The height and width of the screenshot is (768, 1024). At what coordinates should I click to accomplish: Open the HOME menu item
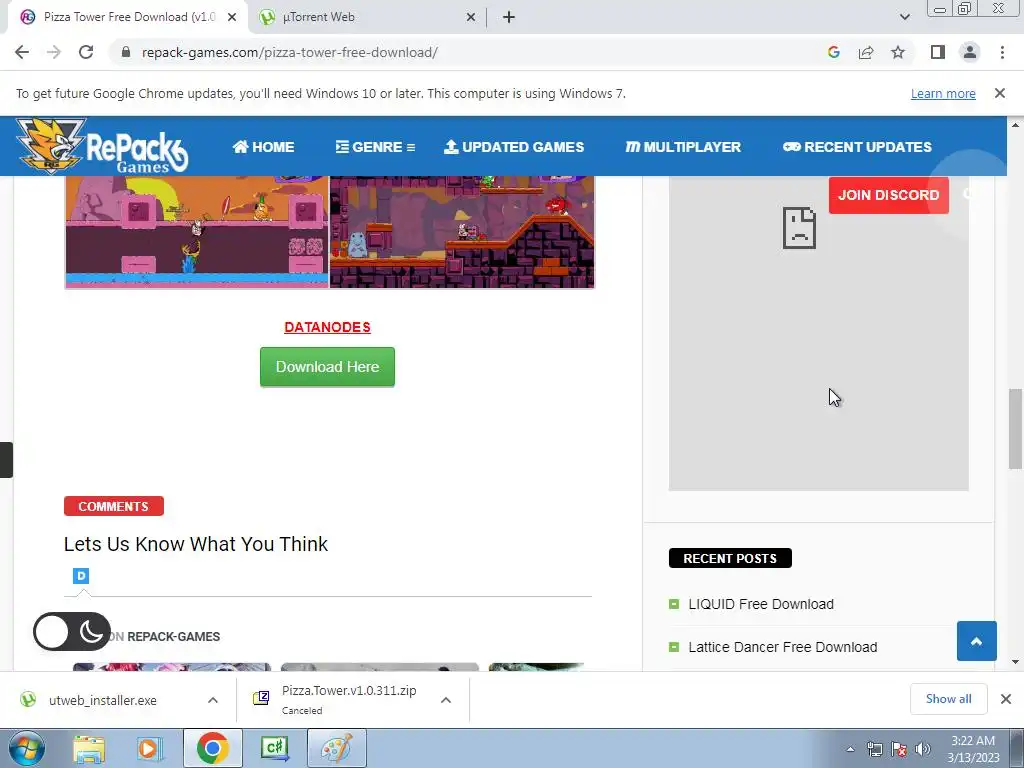tap(263, 147)
